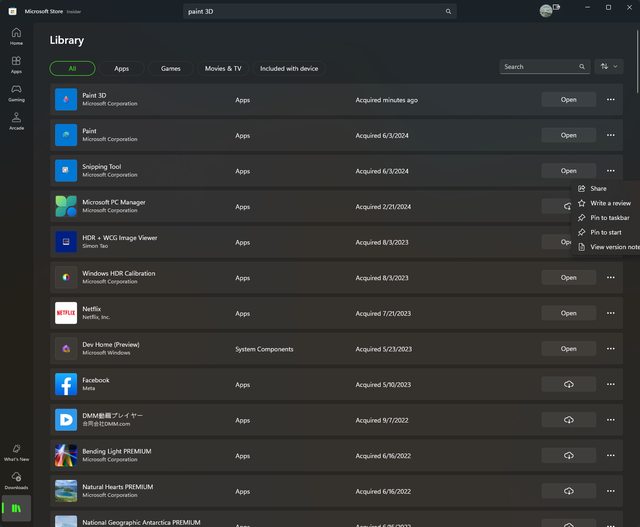Open more options menu for Netflix
Screen dimensions: 640x527
tap(610, 313)
